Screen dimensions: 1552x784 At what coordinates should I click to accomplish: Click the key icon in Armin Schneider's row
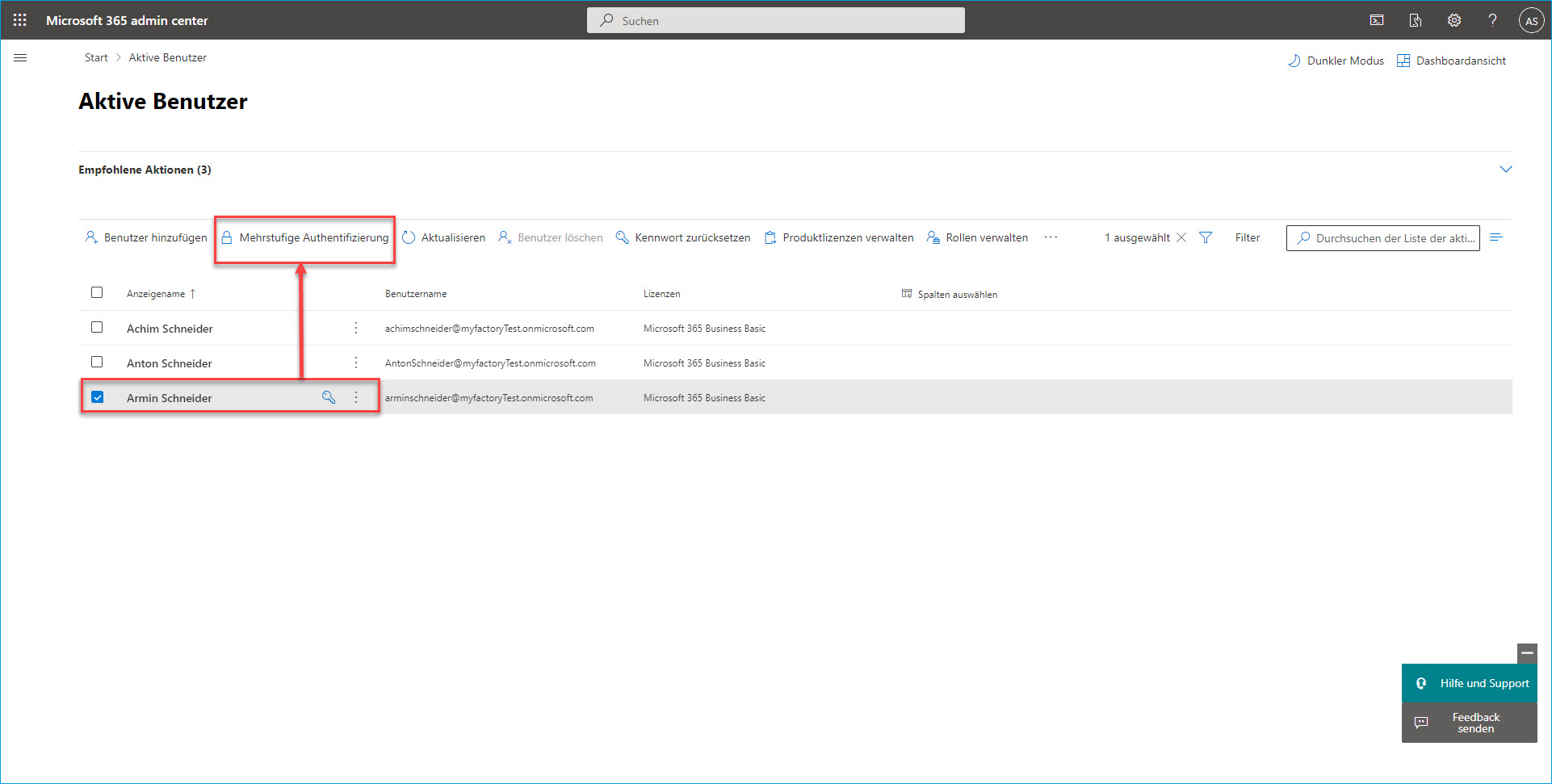point(329,397)
